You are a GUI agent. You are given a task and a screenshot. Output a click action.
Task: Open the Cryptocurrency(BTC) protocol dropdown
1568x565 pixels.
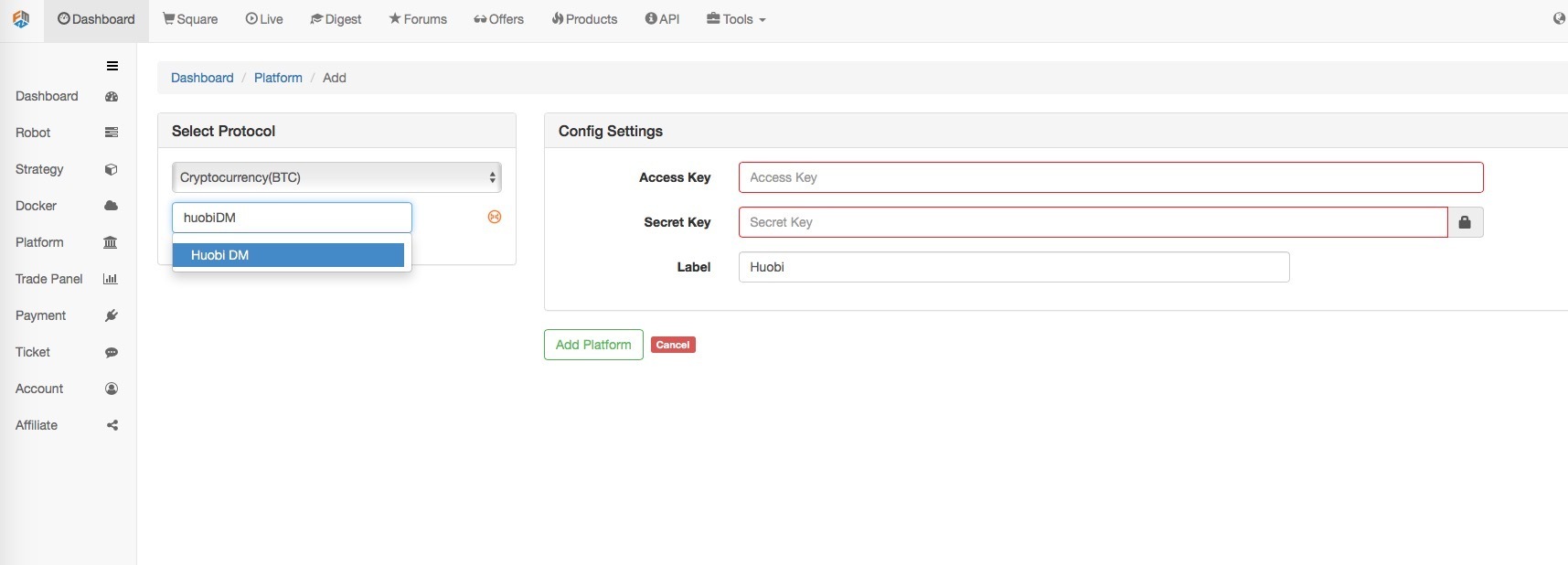click(x=336, y=177)
